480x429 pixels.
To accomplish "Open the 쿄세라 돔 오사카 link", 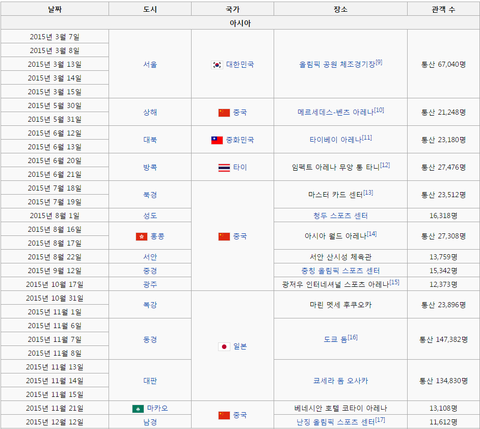I will [x=341, y=381].
